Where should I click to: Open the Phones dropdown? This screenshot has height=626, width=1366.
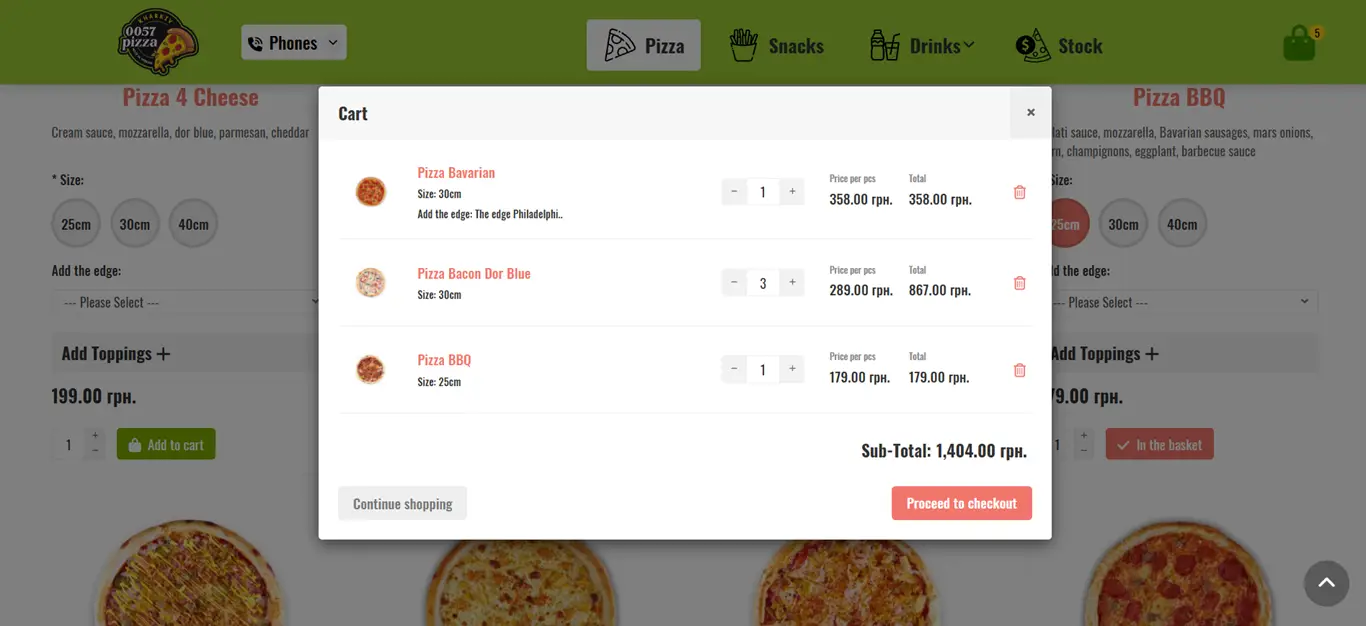click(293, 43)
